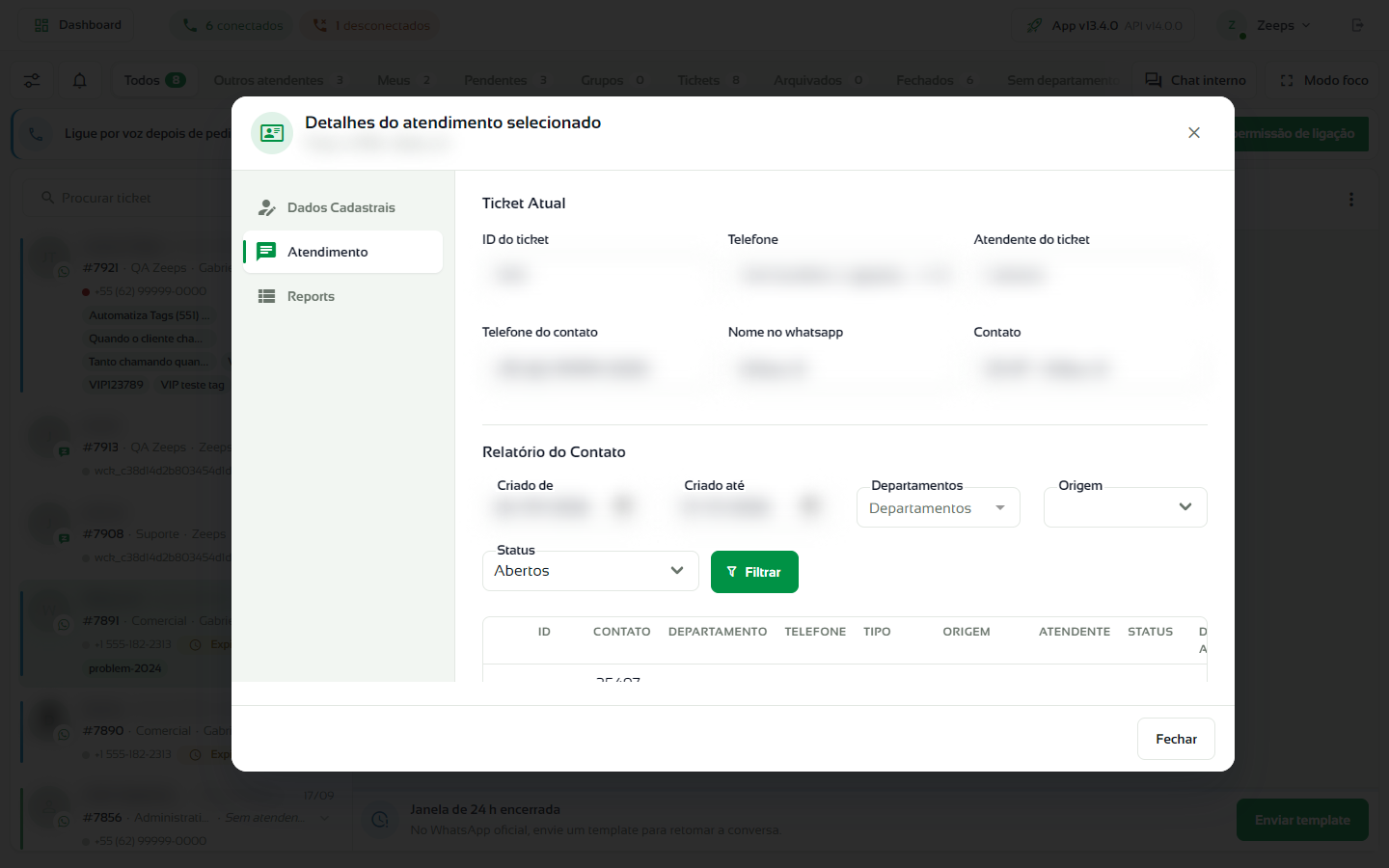This screenshot has height=868, width=1389.
Task: Expand the Status dropdown showing Abertos
Action: (x=590, y=571)
